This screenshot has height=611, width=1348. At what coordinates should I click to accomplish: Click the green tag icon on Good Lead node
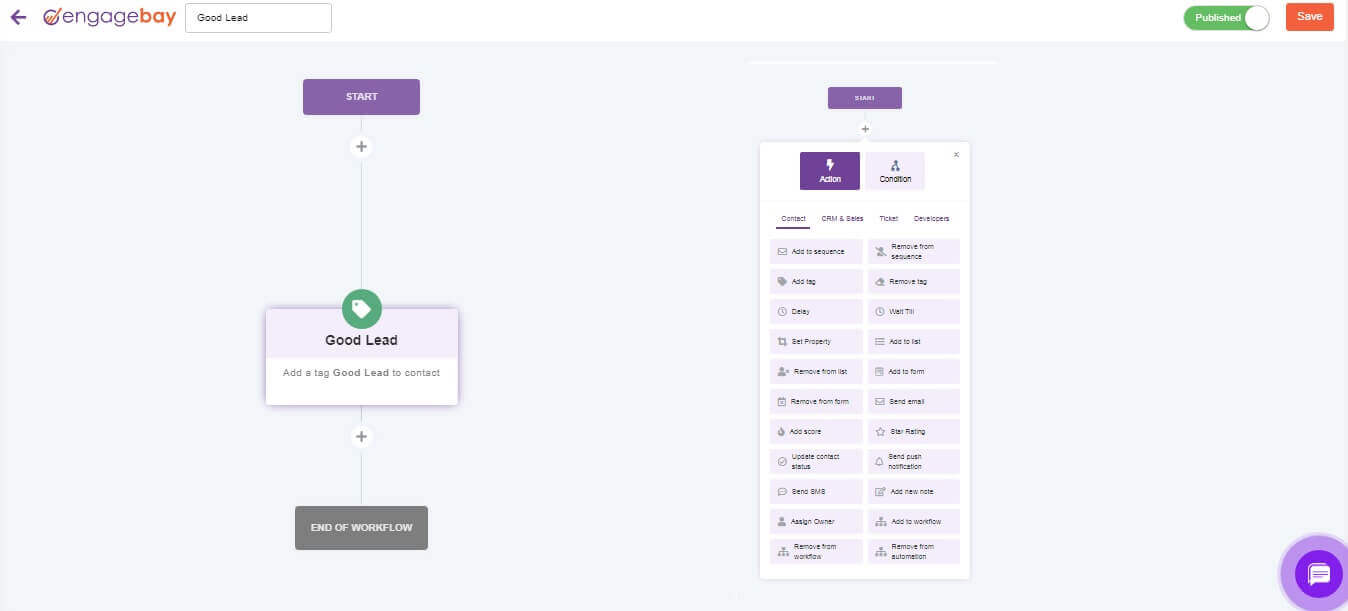(361, 309)
